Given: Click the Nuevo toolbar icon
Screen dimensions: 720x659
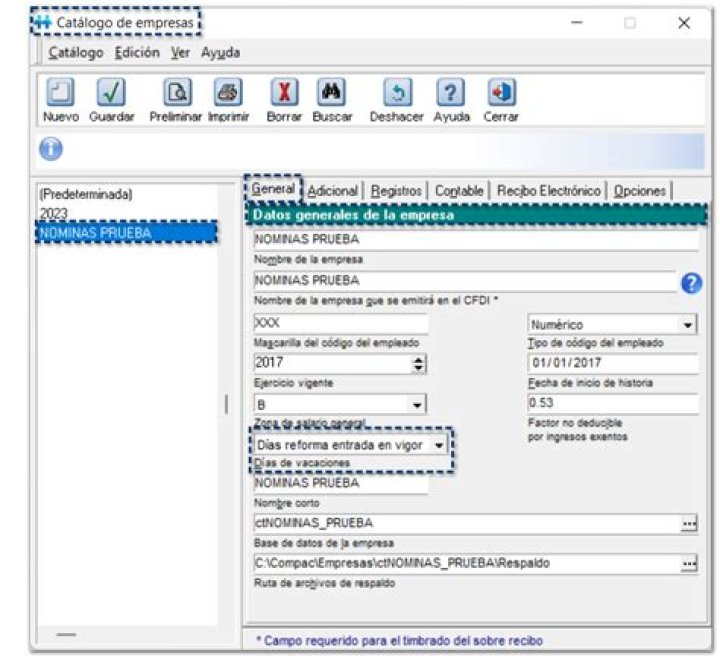Looking at the screenshot, I should tap(61, 93).
